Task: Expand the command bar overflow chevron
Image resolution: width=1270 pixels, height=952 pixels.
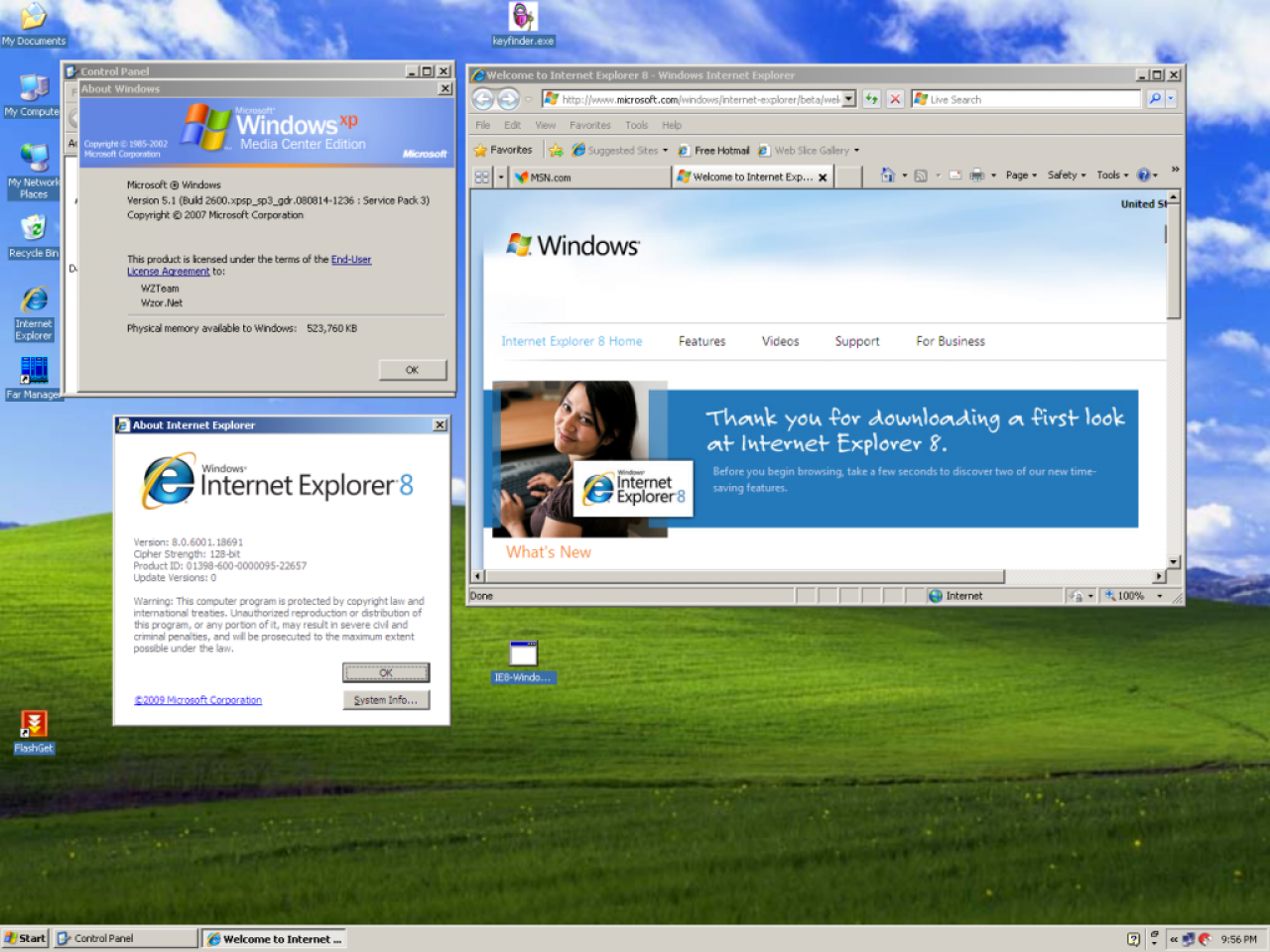Action: pyautogui.click(x=1175, y=170)
